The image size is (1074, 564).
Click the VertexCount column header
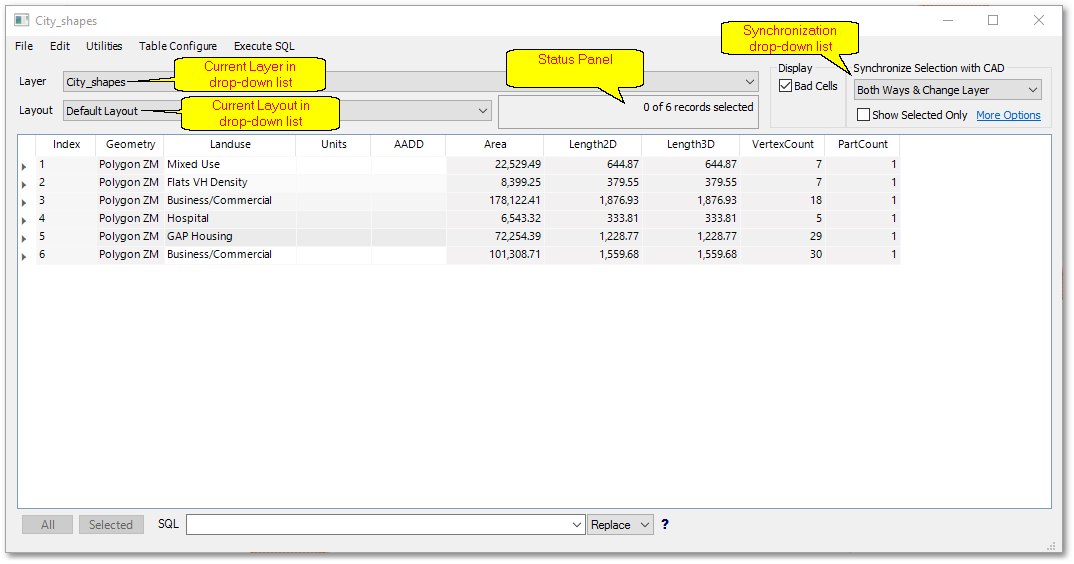tap(782, 144)
